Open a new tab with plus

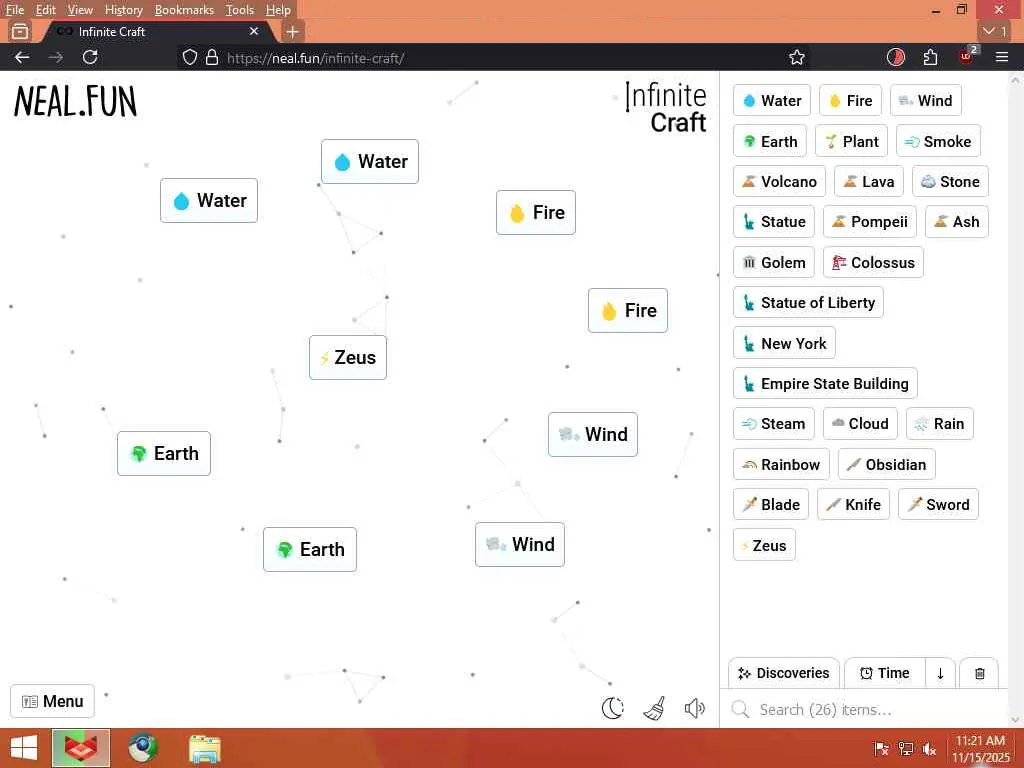(293, 31)
